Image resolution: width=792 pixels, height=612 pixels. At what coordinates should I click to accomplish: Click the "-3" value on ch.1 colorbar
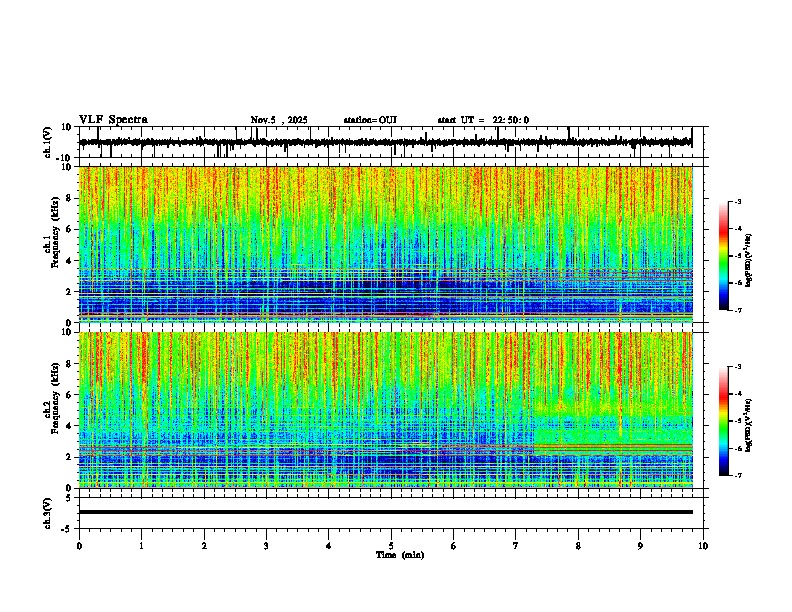(x=738, y=201)
